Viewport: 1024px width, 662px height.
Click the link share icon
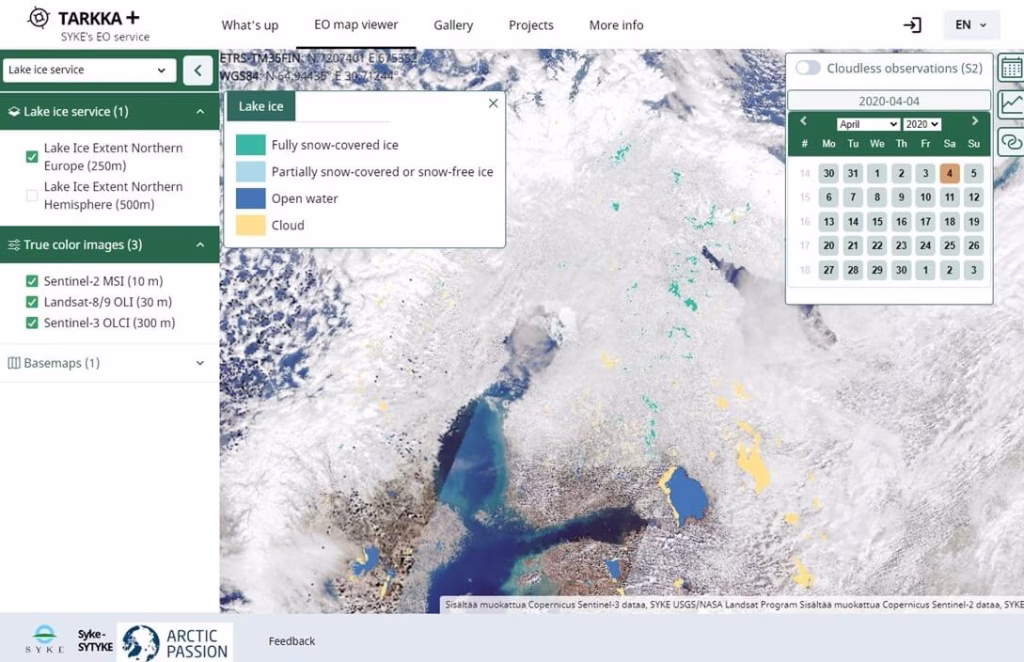[x=1011, y=141]
